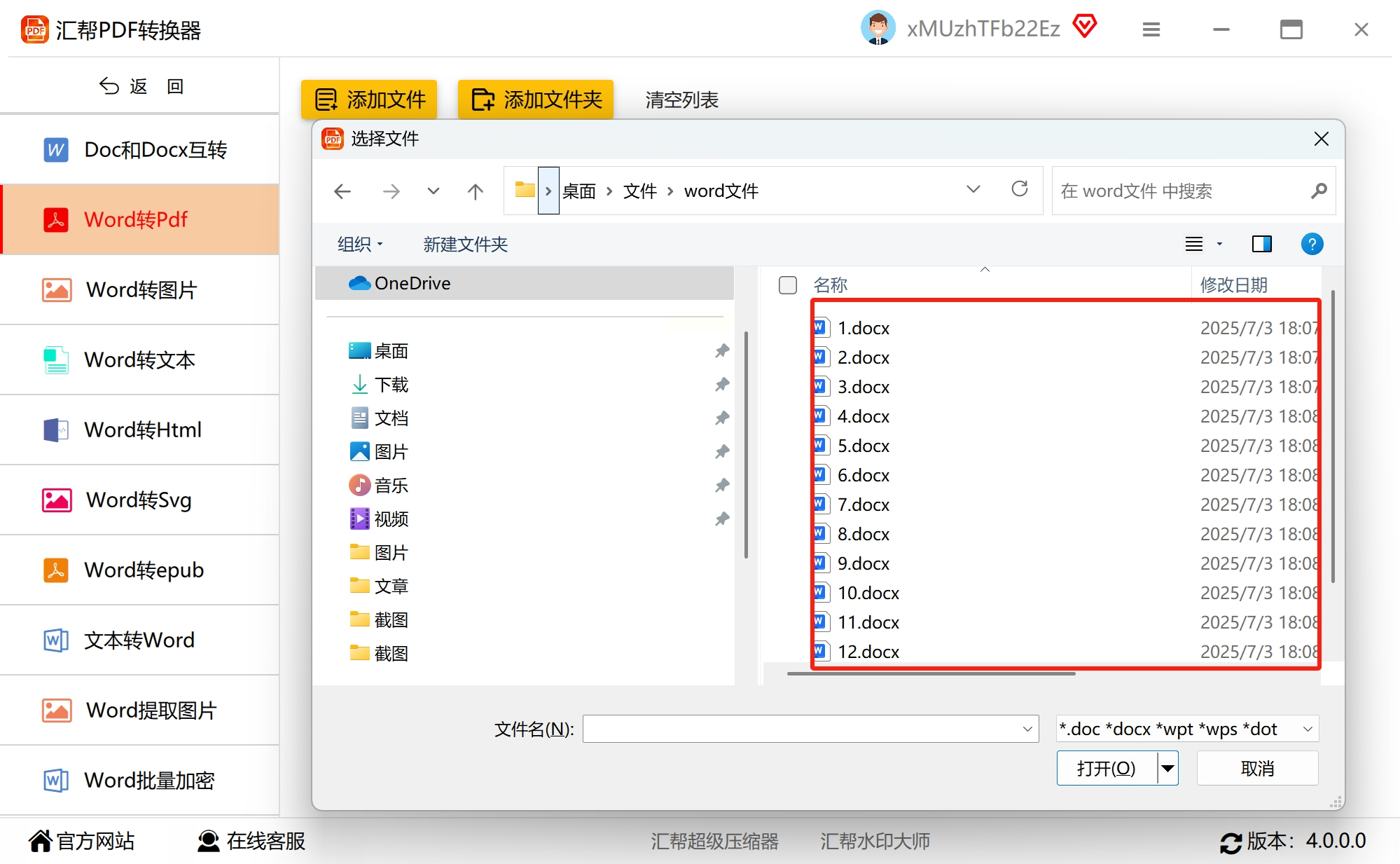Select the file 5.docx

tap(863, 446)
